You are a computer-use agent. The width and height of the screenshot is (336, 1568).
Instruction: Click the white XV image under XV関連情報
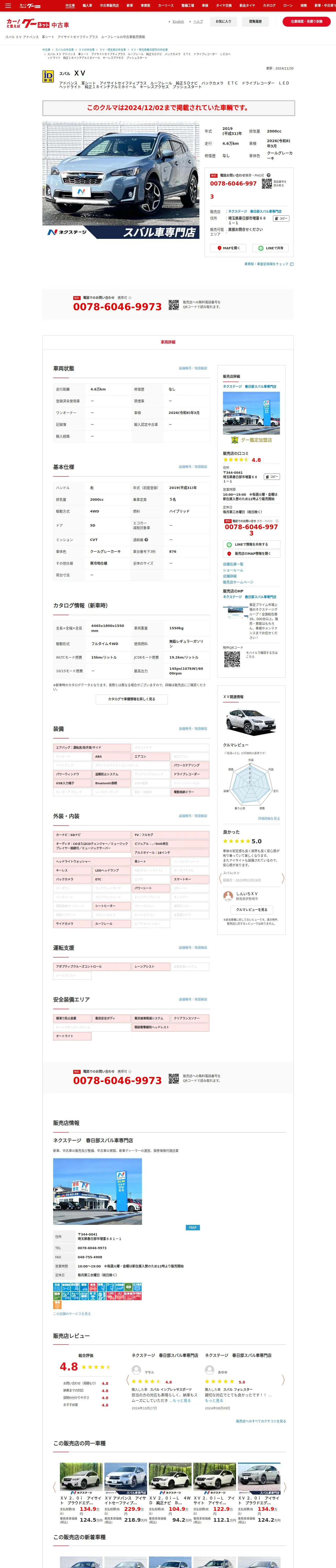coord(251,722)
